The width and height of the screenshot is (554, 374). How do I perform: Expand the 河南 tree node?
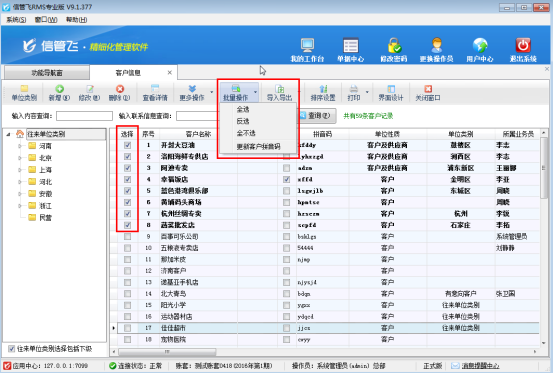coord(20,146)
